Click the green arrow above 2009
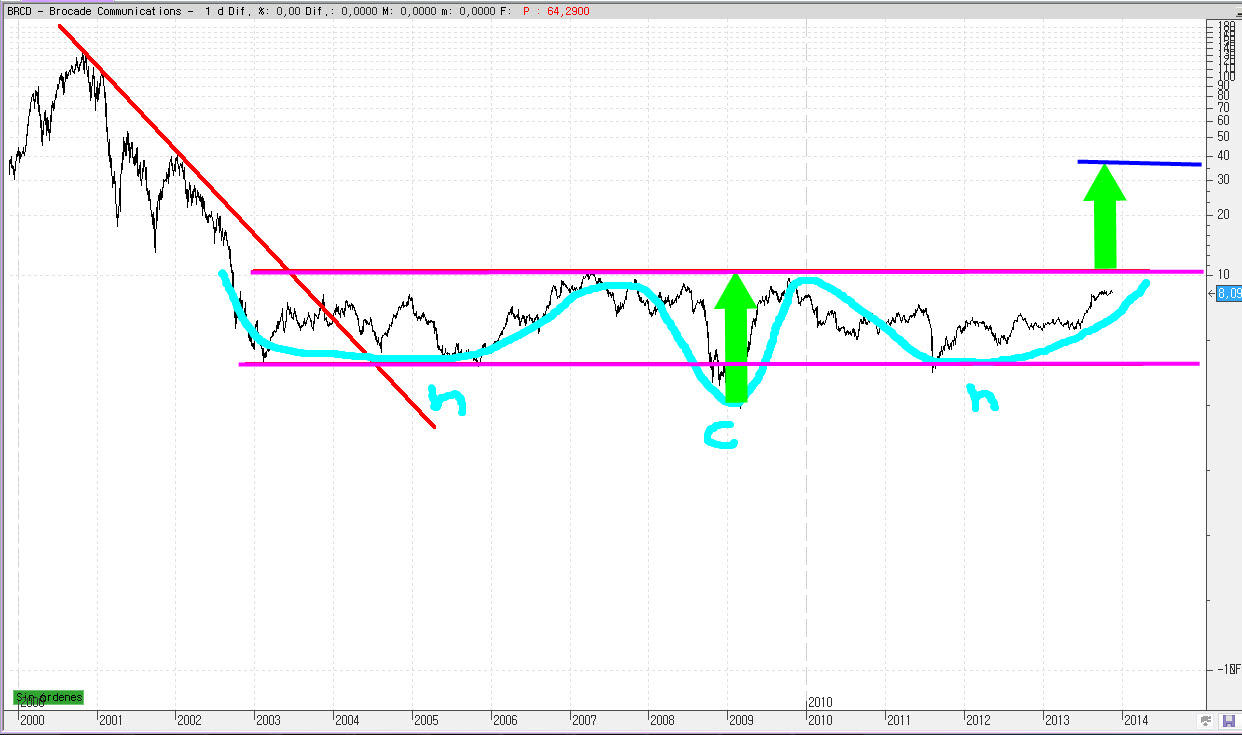The width and height of the screenshot is (1242, 735). click(736, 340)
